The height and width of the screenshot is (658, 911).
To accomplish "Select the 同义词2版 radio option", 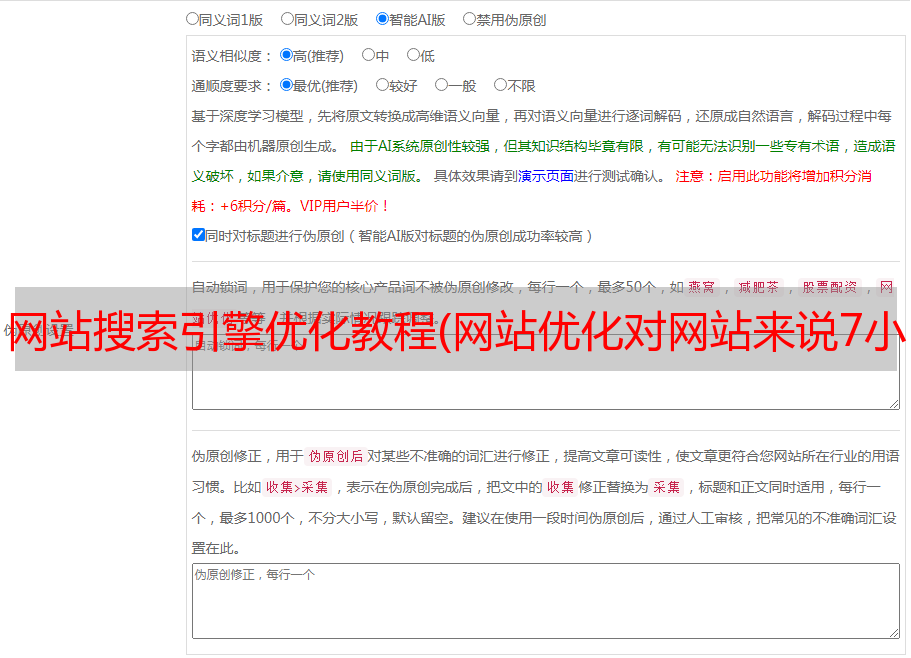I will coord(287,19).
